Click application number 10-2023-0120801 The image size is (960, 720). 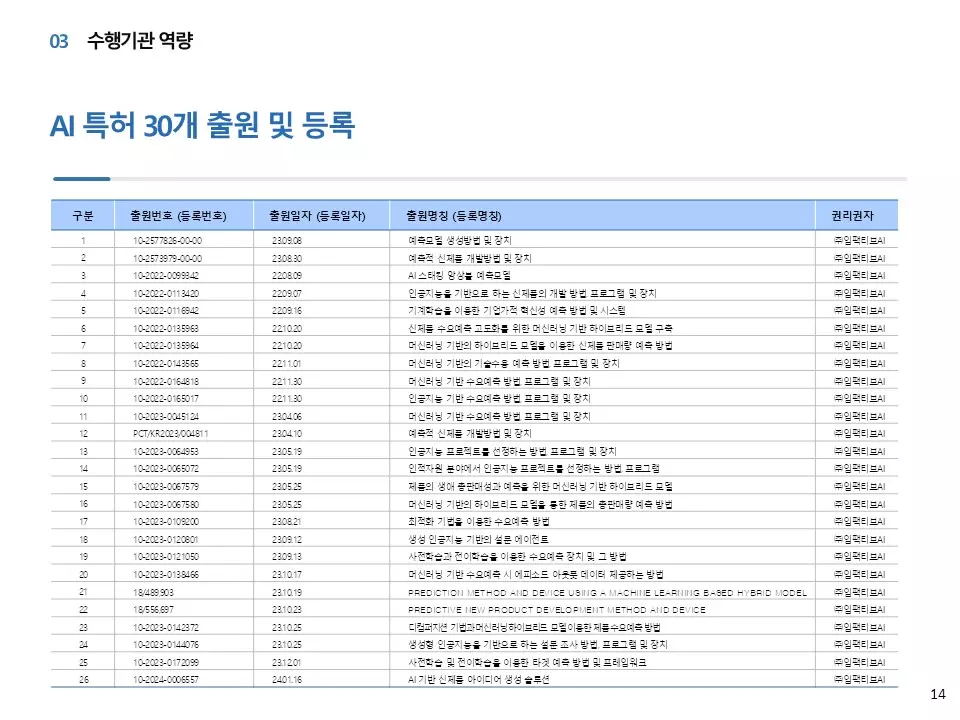click(x=166, y=539)
